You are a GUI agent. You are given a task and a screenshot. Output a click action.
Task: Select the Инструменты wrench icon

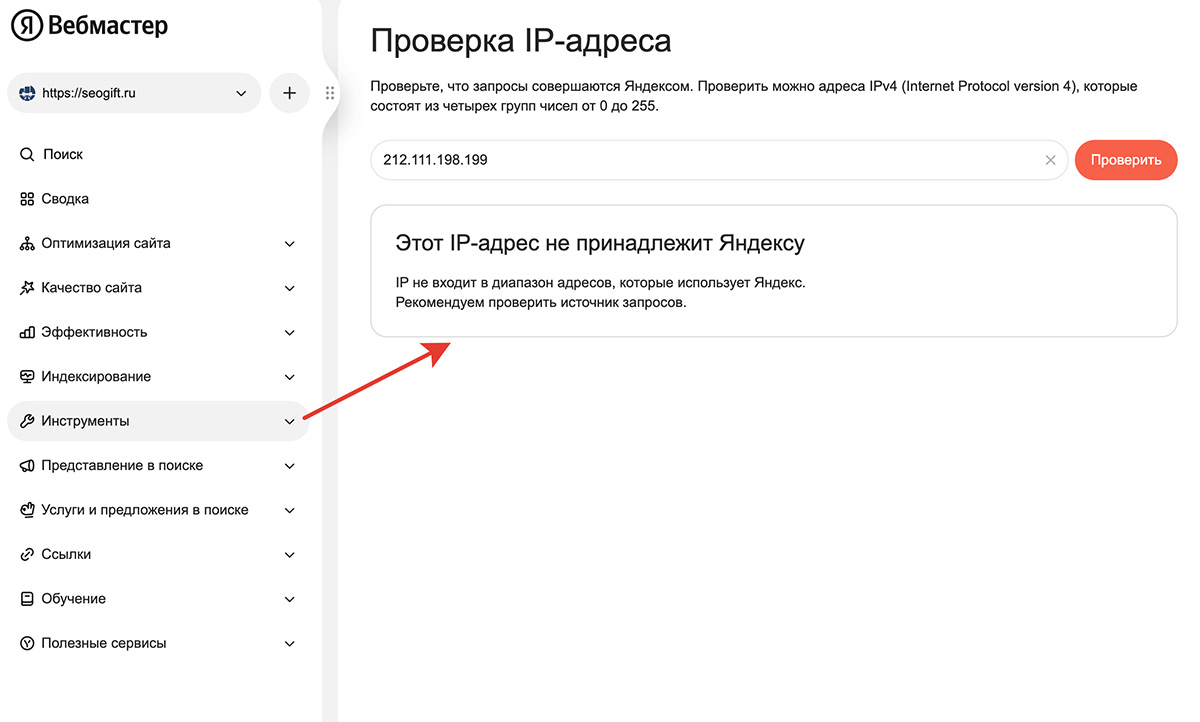click(25, 421)
